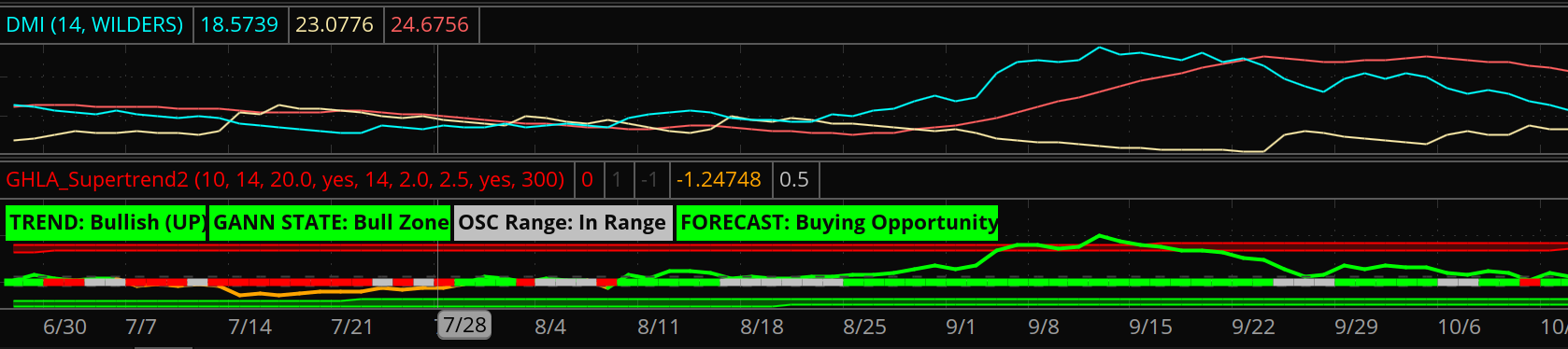The height and width of the screenshot is (349, 1568).
Task: Click the gray -1 value in Supertrend header
Action: (x=649, y=179)
